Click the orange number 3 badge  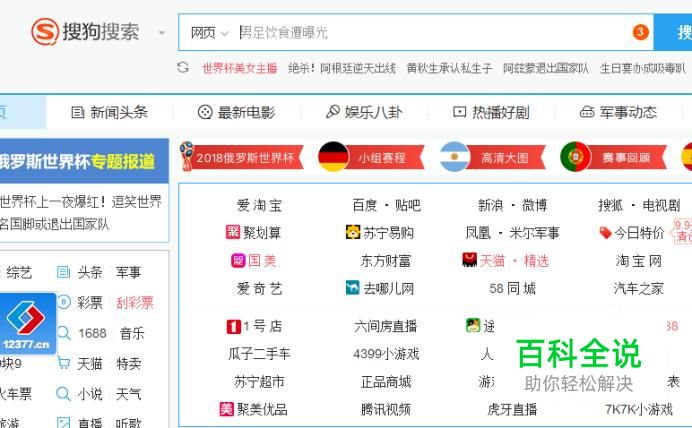tap(640, 32)
